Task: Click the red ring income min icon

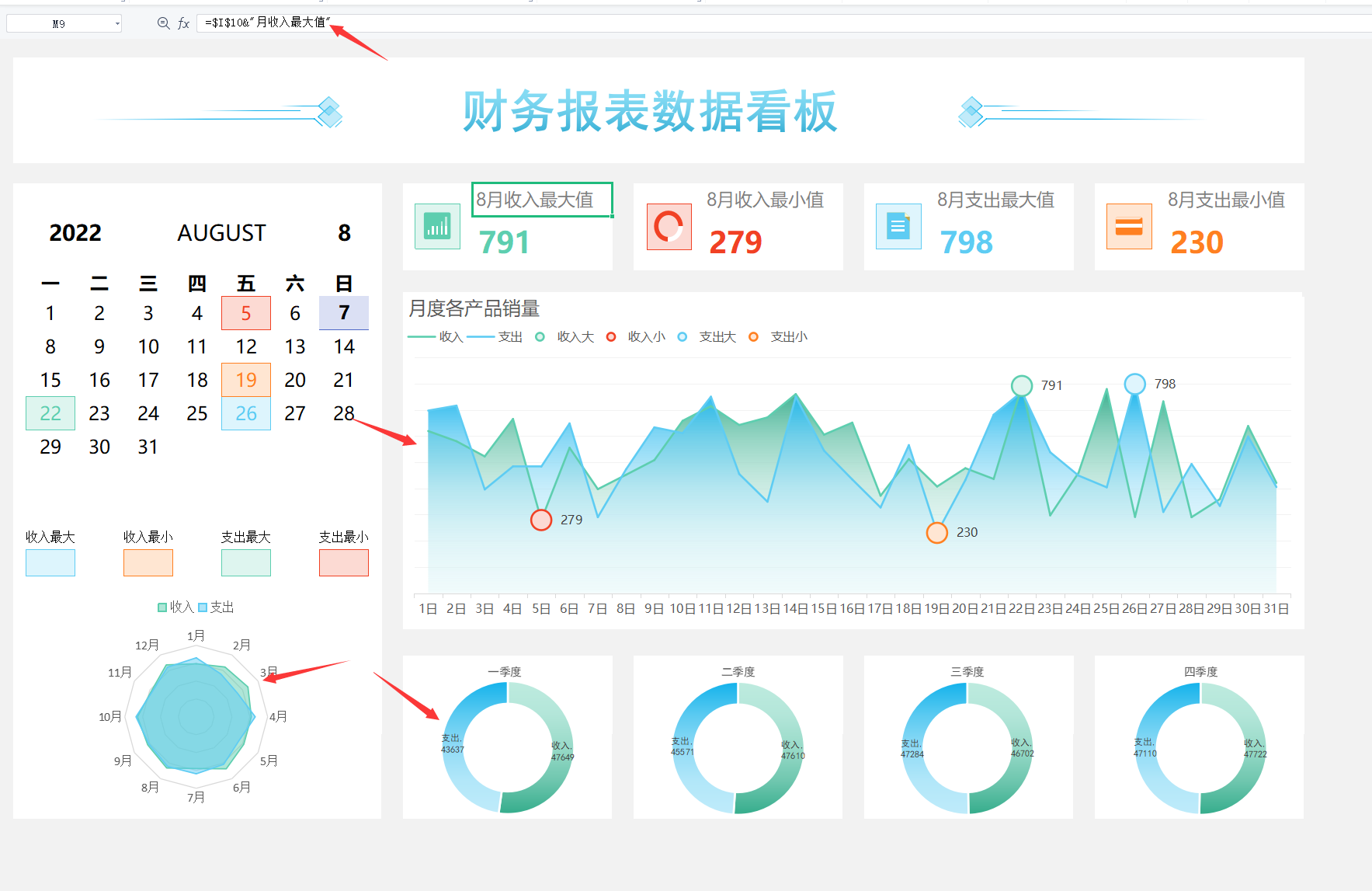Action: tap(669, 227)
